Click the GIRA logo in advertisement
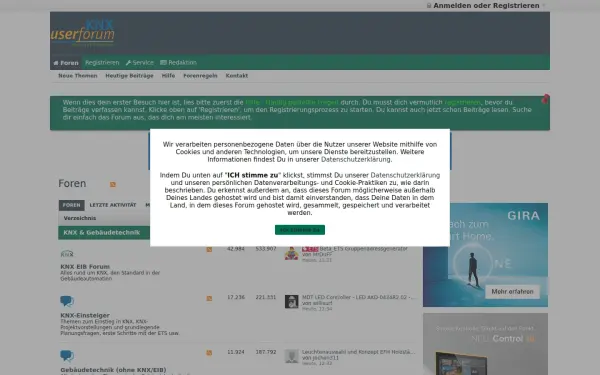Screen dimensions: 600x375 (523, 216)
